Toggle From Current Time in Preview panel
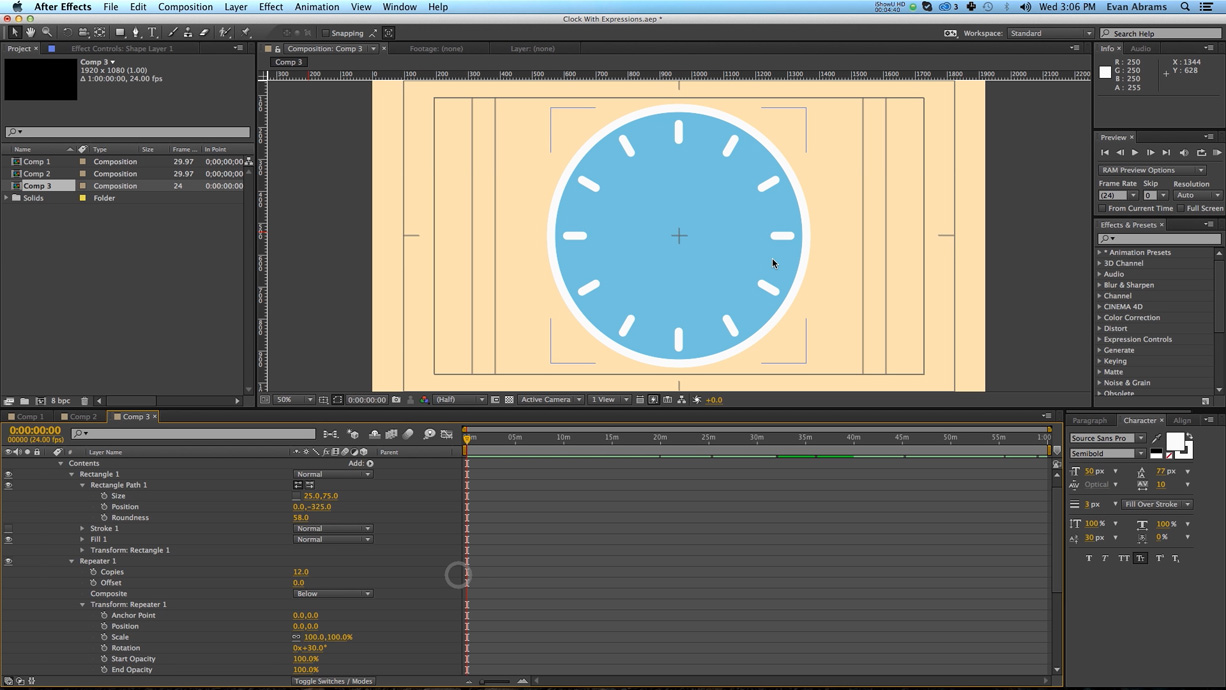The width and height of the screenshot is (1226, 690). pyautogui.click(x=1103, y=208)
